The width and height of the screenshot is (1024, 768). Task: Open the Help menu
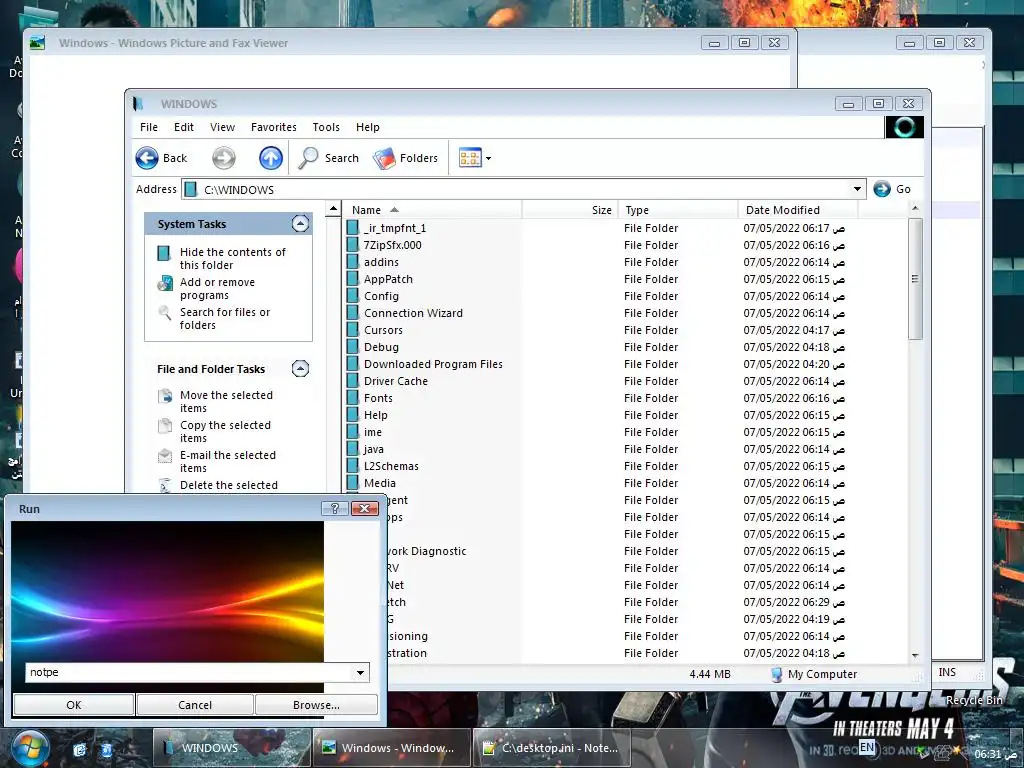point(368,127)
